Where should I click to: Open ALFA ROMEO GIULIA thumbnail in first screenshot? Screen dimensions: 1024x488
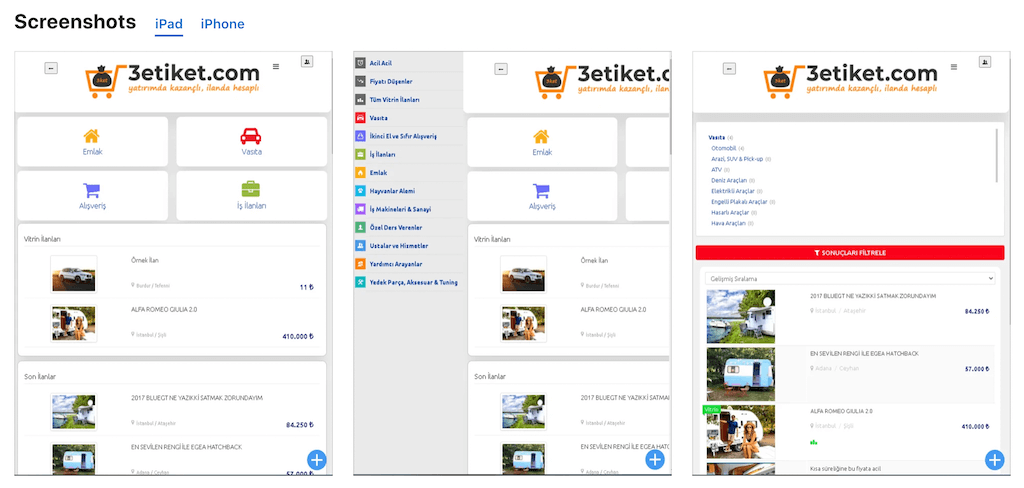pos(74,323)
